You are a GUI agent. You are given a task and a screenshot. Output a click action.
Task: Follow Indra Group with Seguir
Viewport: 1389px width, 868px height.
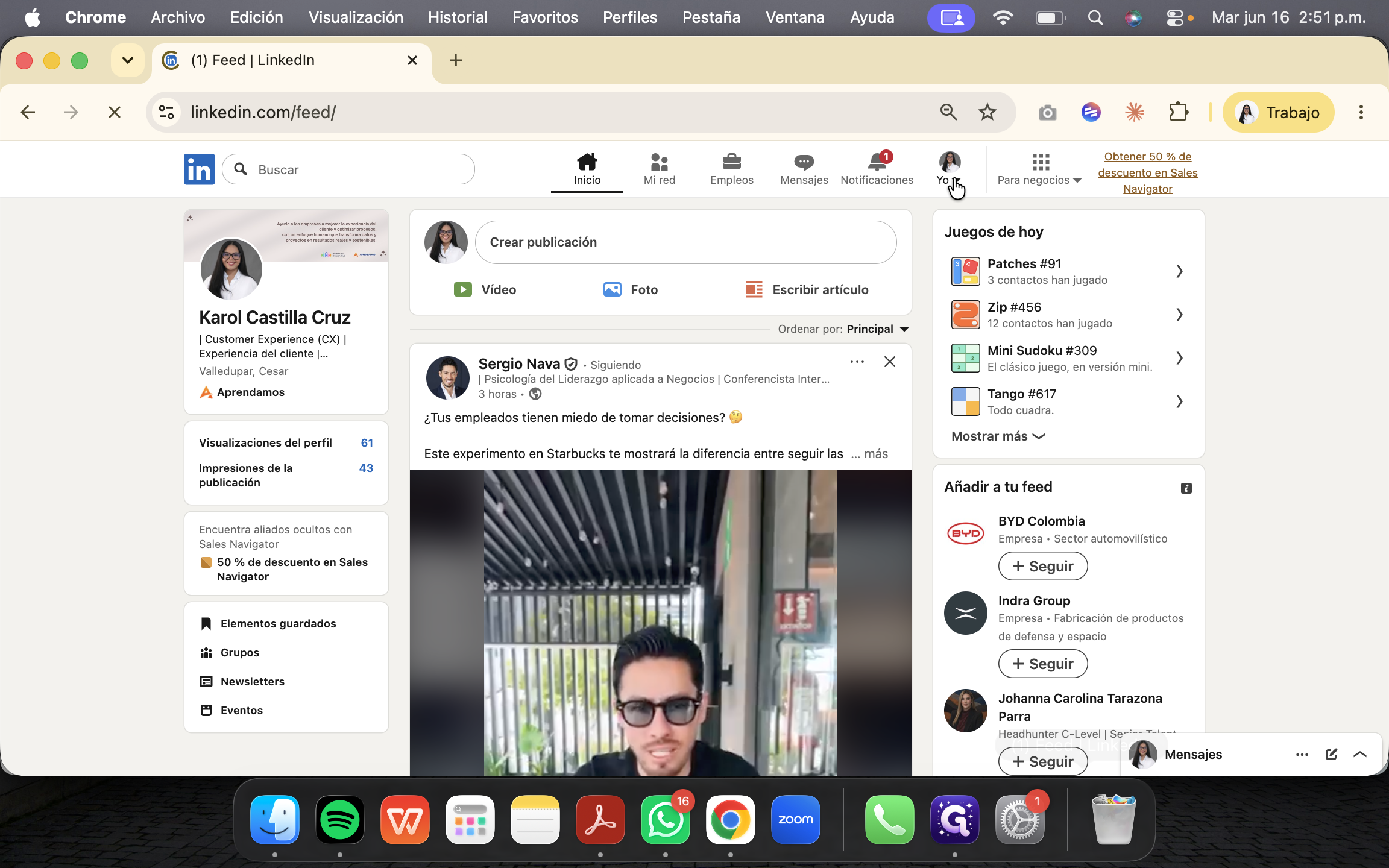click(1042, 664)
